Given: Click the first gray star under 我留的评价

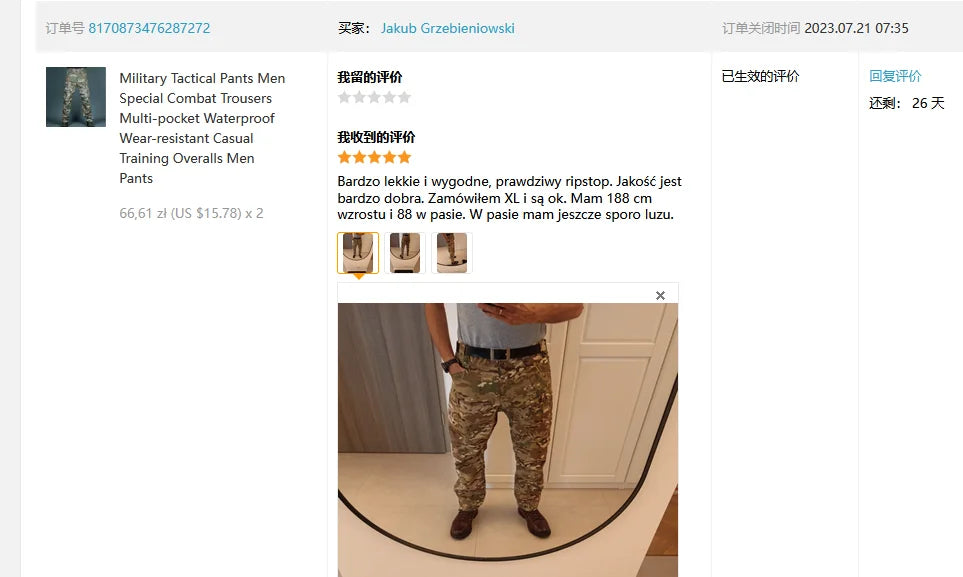Looking at the screenshot, I should tap(345, 97).
